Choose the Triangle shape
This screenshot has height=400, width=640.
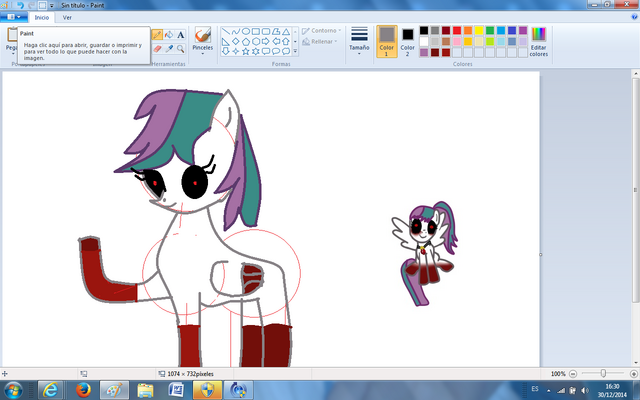click(286, 31)
